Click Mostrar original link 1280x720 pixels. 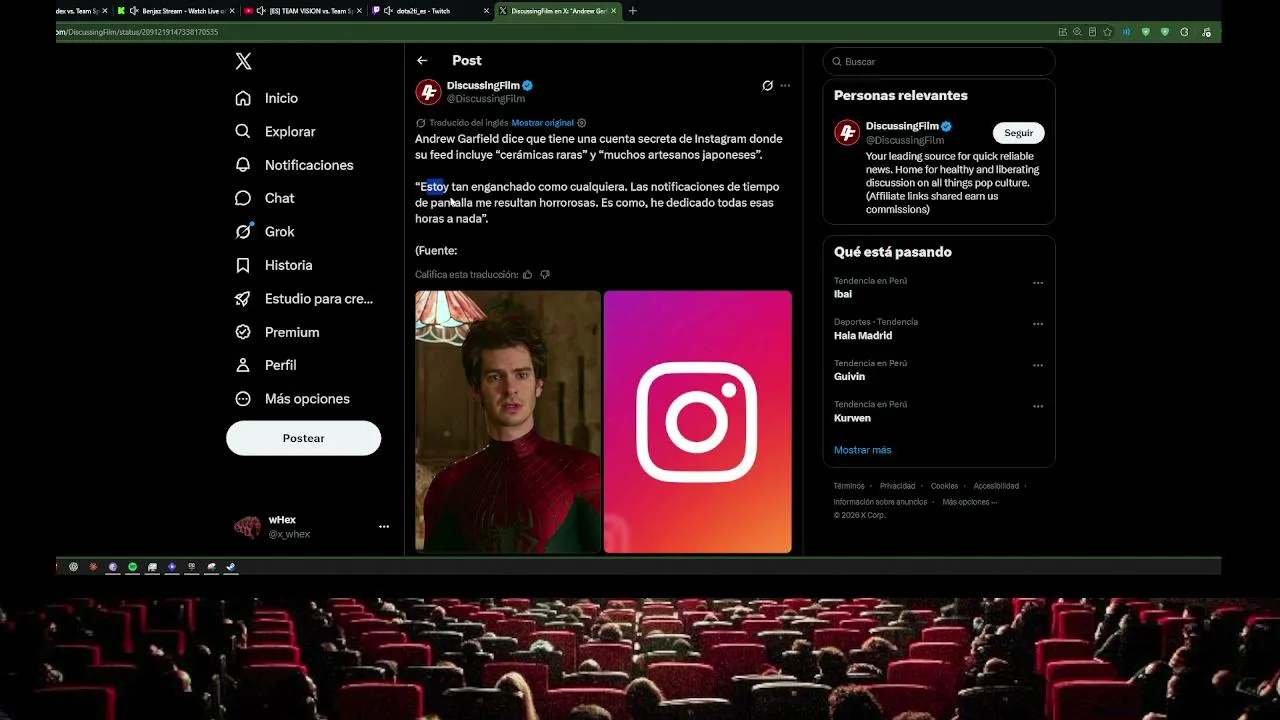coord(543,123)
